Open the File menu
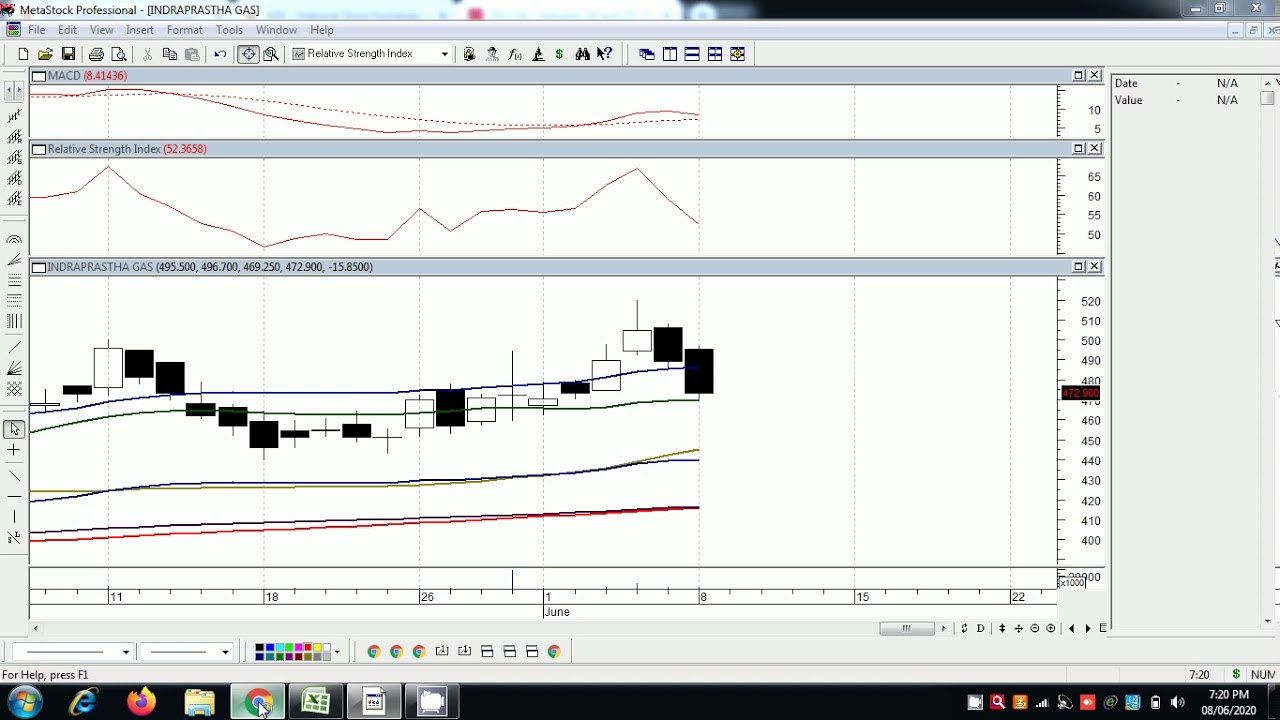 (37, 30)
